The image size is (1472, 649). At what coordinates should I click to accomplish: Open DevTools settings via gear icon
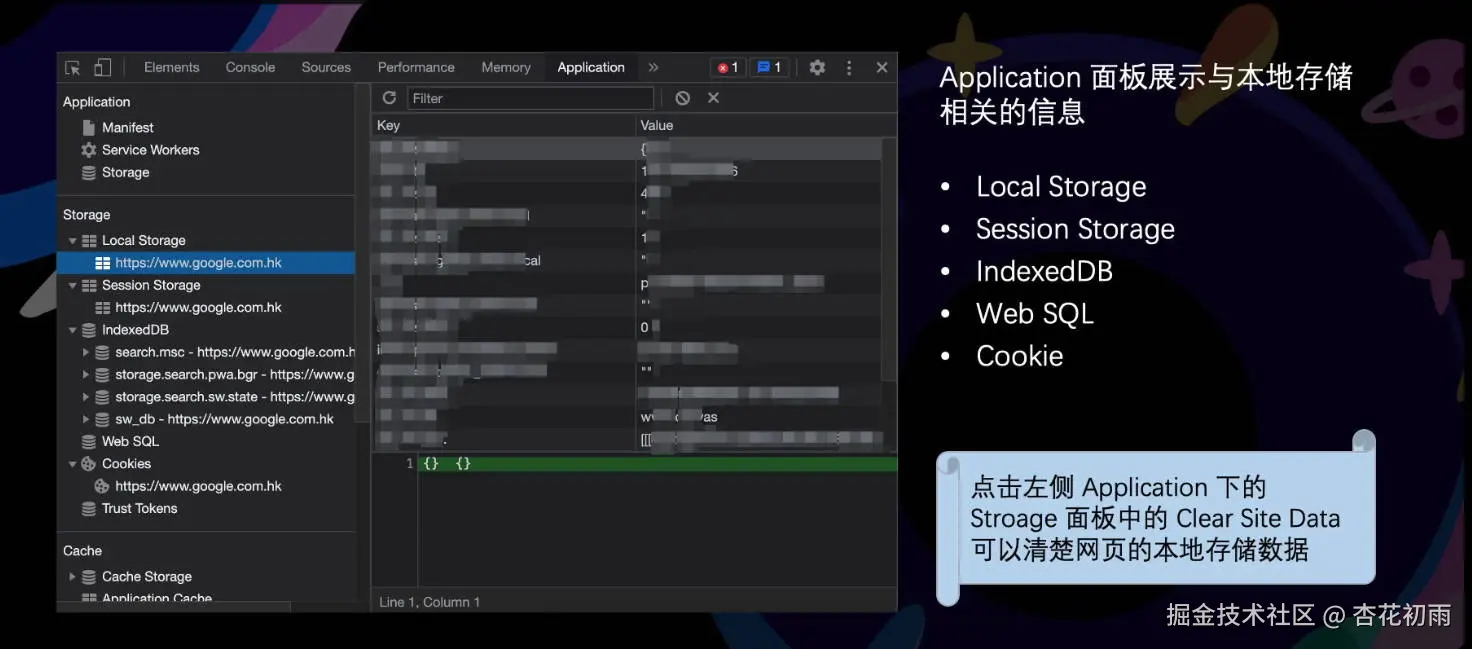[817, 67]
